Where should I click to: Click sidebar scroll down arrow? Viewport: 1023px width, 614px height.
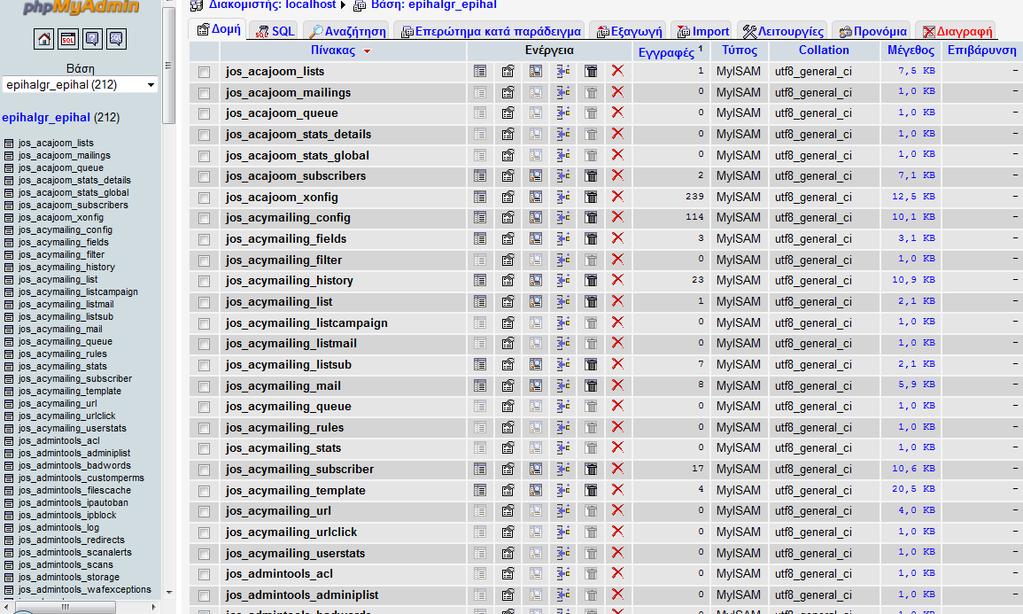click(169, 592)
